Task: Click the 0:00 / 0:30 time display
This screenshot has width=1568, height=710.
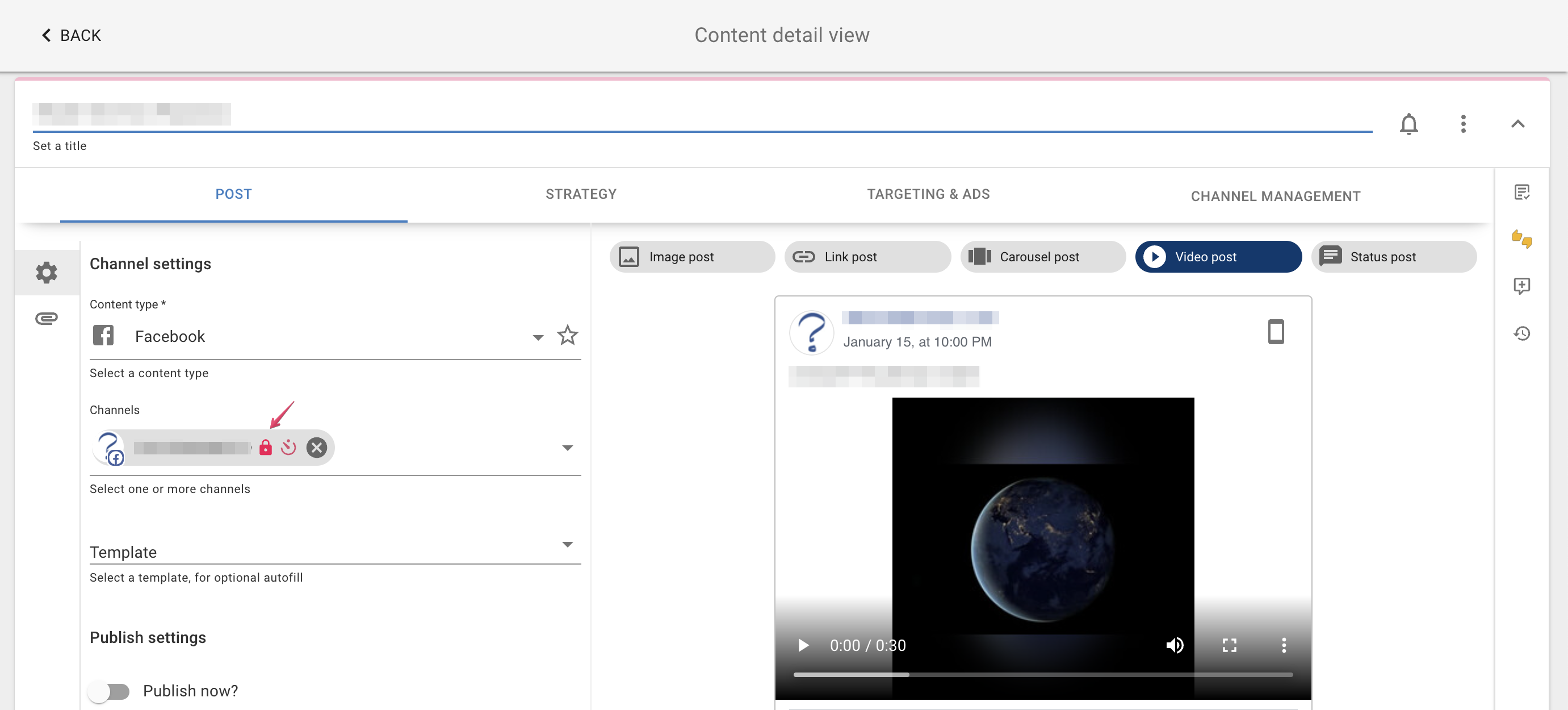Action: coord(867,645)
